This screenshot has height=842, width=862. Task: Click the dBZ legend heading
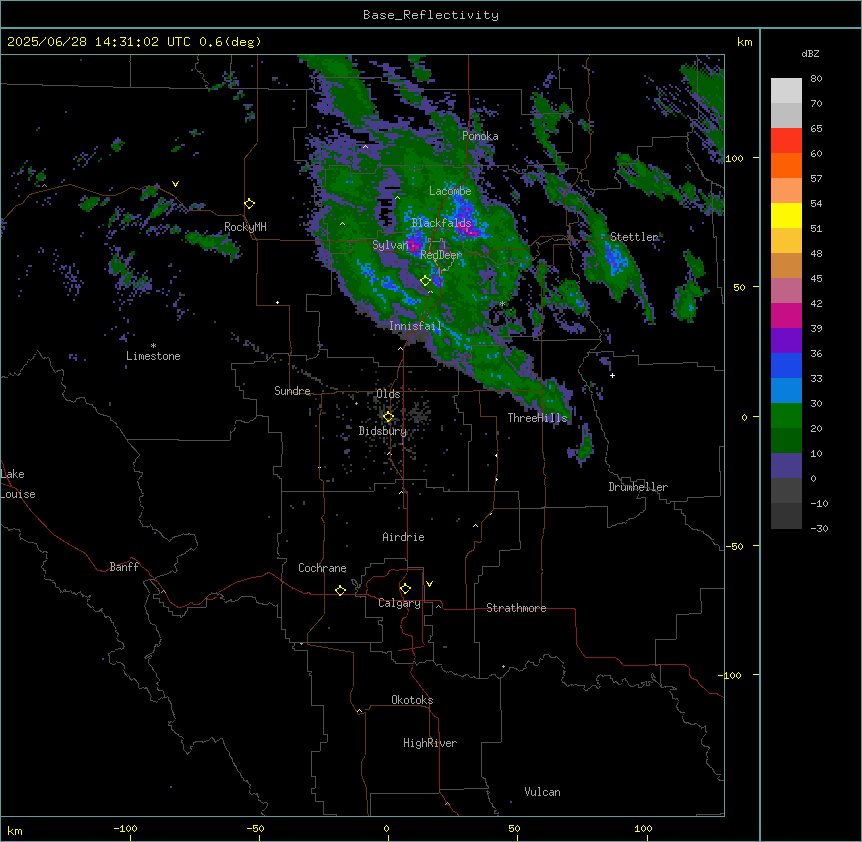click(x=810, y=53)
